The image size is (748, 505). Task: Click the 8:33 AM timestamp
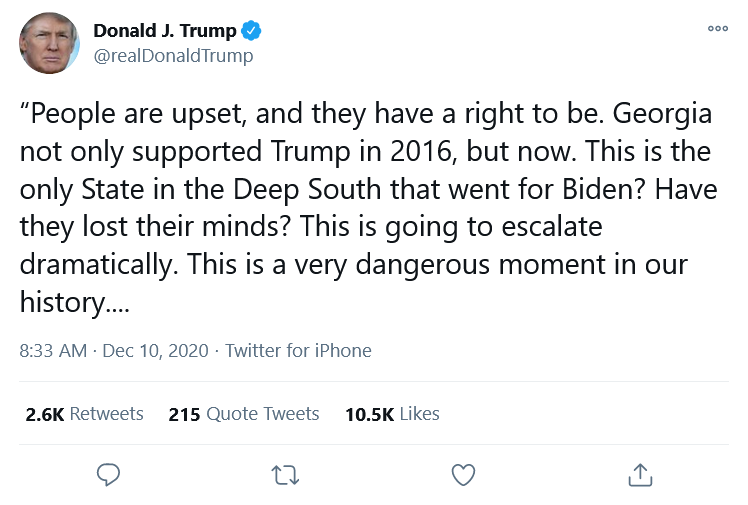click(x=52, y=351)
